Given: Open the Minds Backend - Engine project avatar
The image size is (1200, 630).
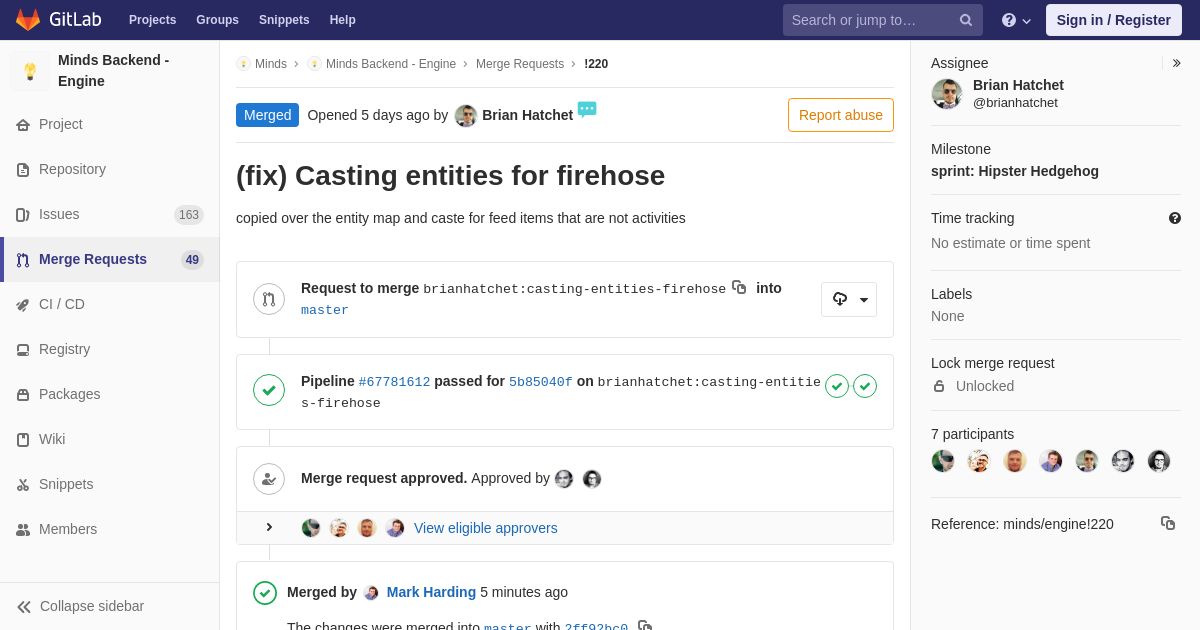Looking at the screenshot, I should pyautogui.click(x=30, y=71).
